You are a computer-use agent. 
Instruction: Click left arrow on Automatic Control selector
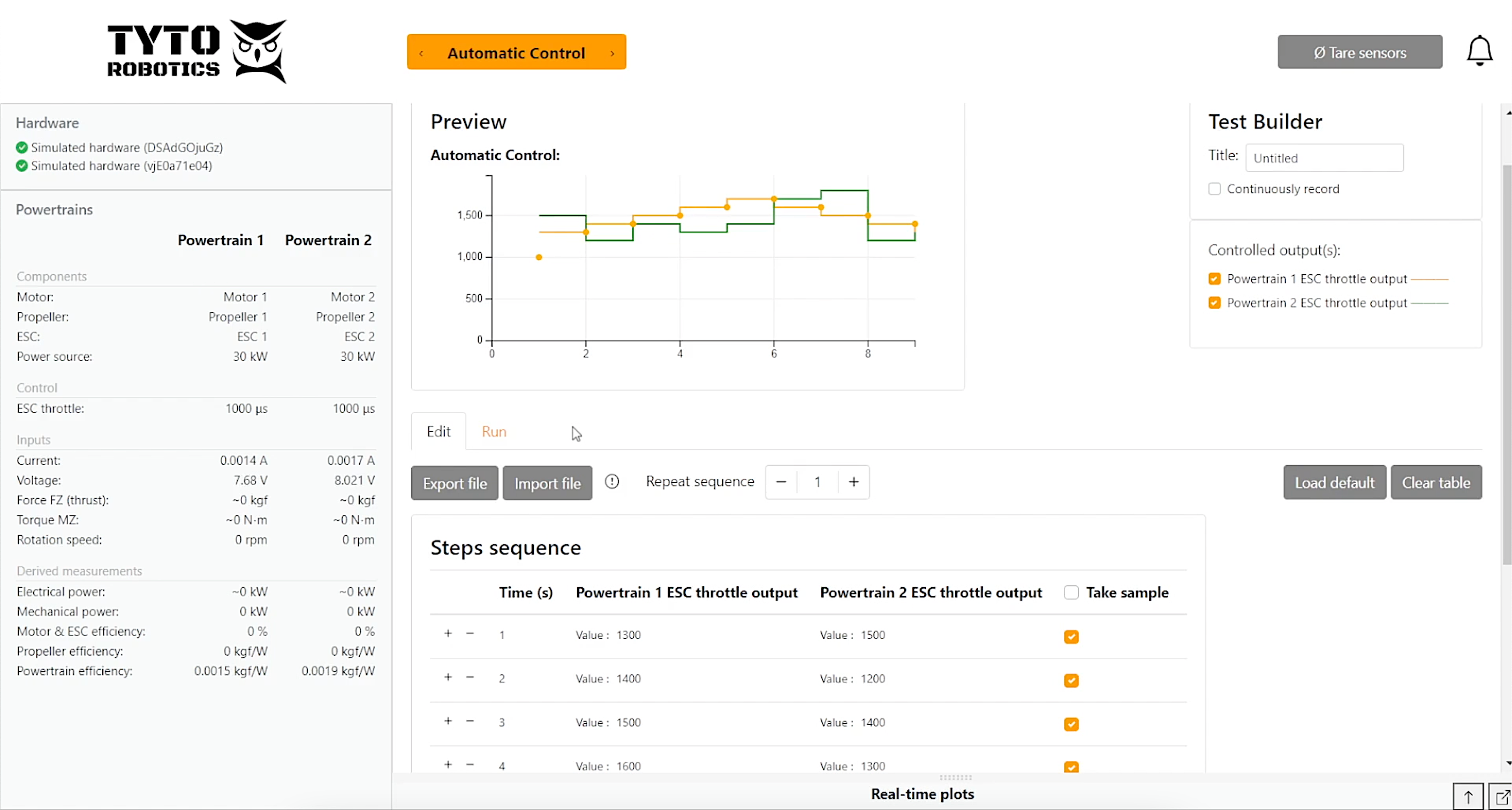pos(421,52)
